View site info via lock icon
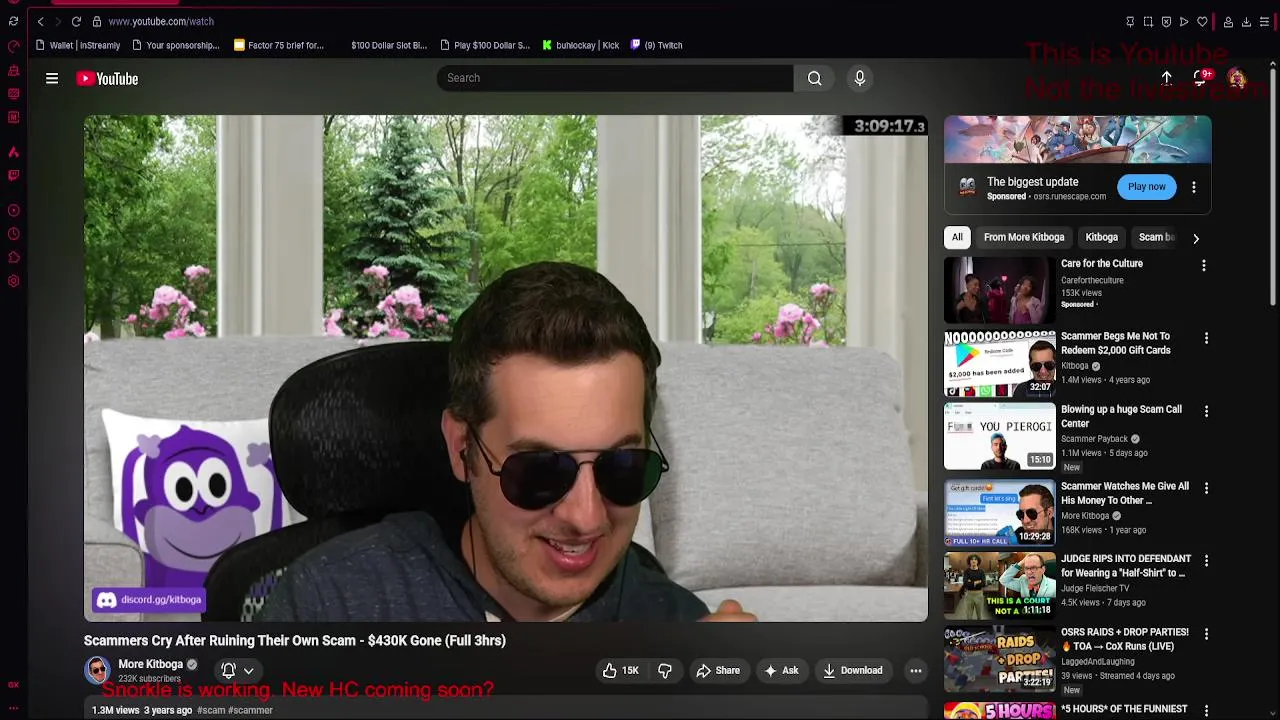 (96, 21)
